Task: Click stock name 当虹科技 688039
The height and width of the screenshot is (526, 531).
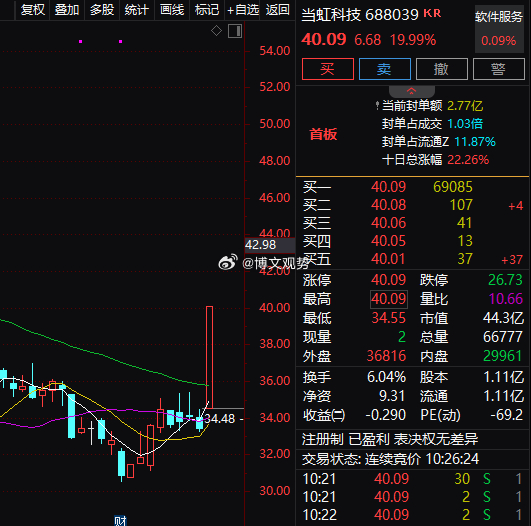Action: [360, 15]
